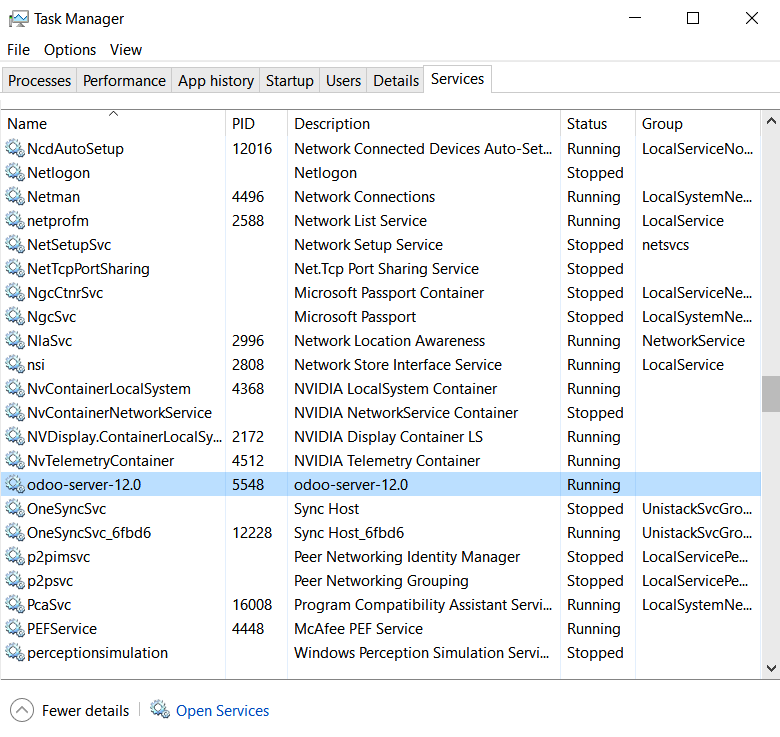Click the NvTelemetryContainer gear icon
The image size is (780, 737).
[x=15, y=460]
